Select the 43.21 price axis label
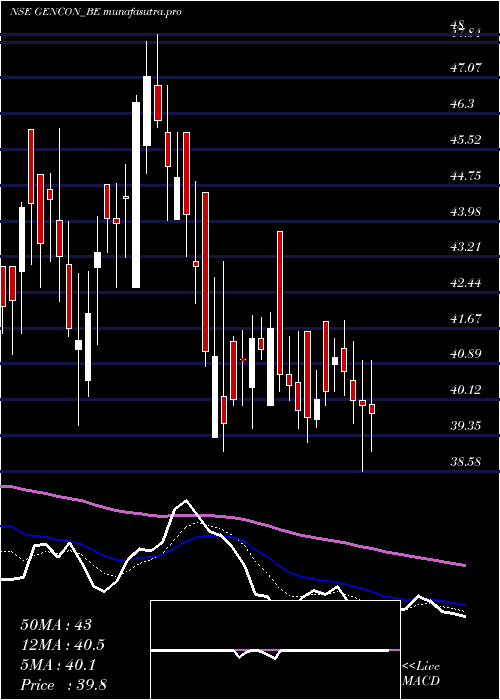The height and width of the screenshot is (700, 500). tap(466, 246)
